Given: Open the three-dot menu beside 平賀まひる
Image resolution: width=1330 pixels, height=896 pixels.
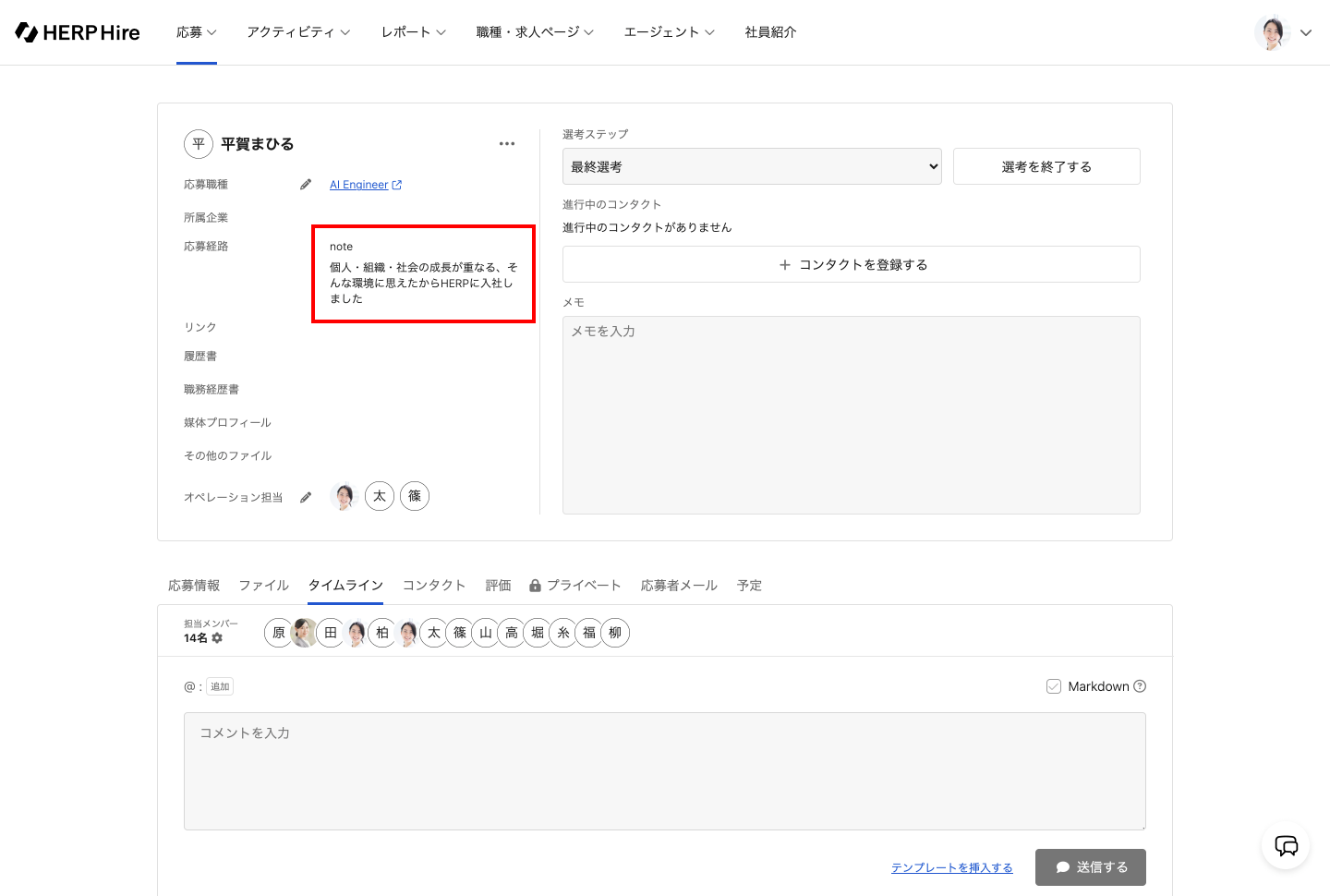Looking at the screenshot, I should click(507, 144).
